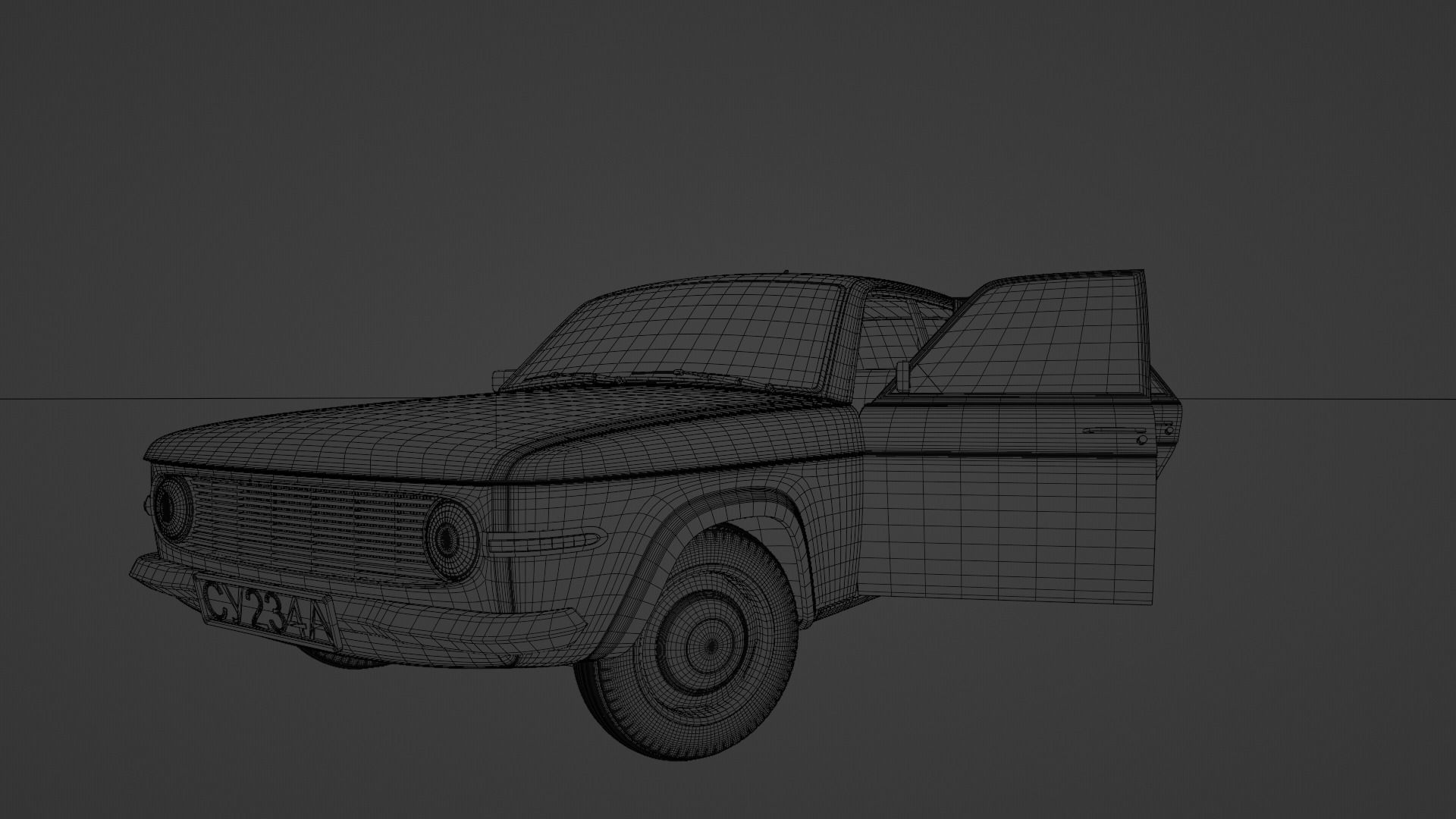Select the front license plate on the car
1456x819 pixels.
pos(266,613)
